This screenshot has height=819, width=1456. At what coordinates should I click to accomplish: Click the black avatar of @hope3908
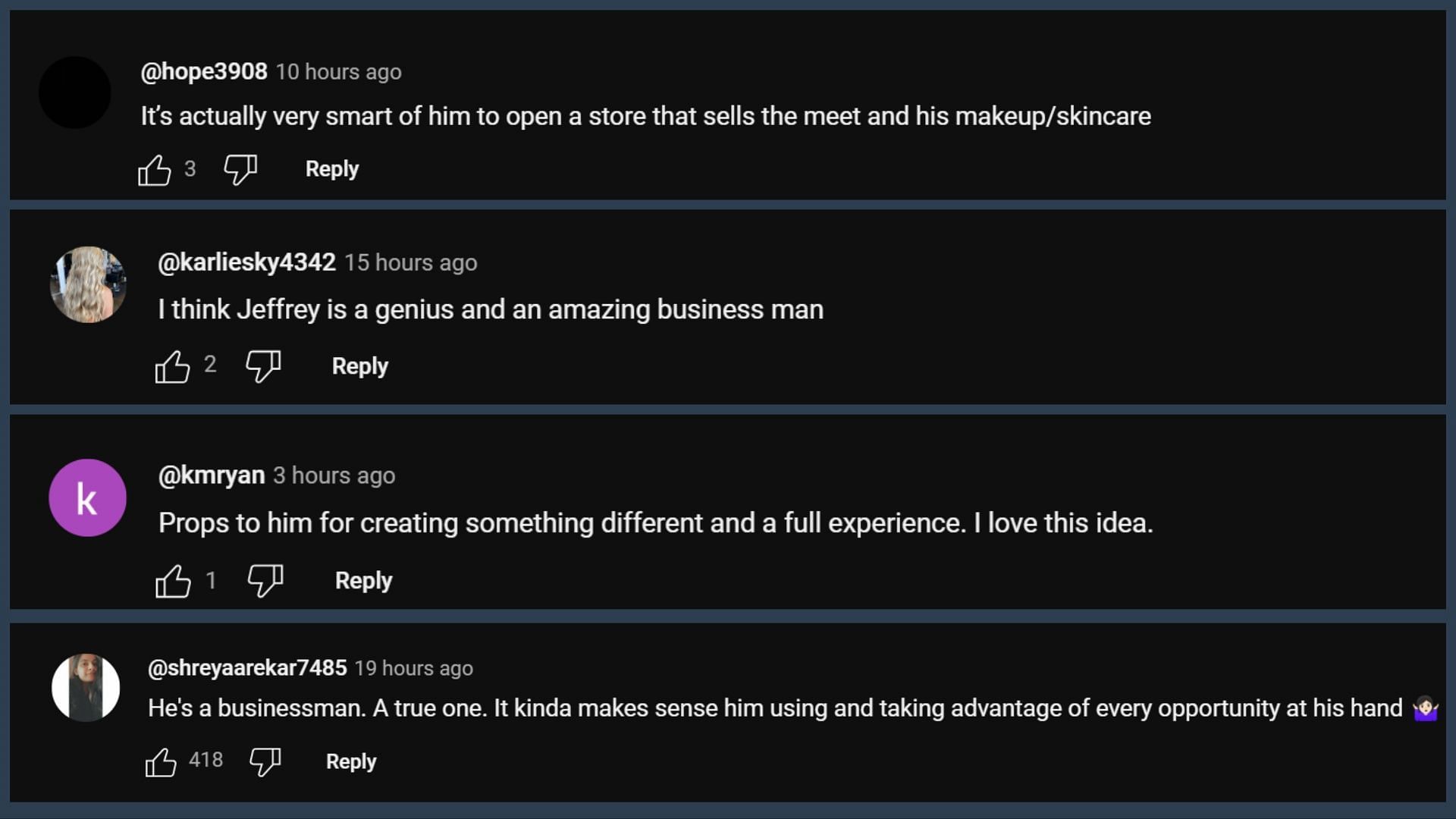[75, 93]
